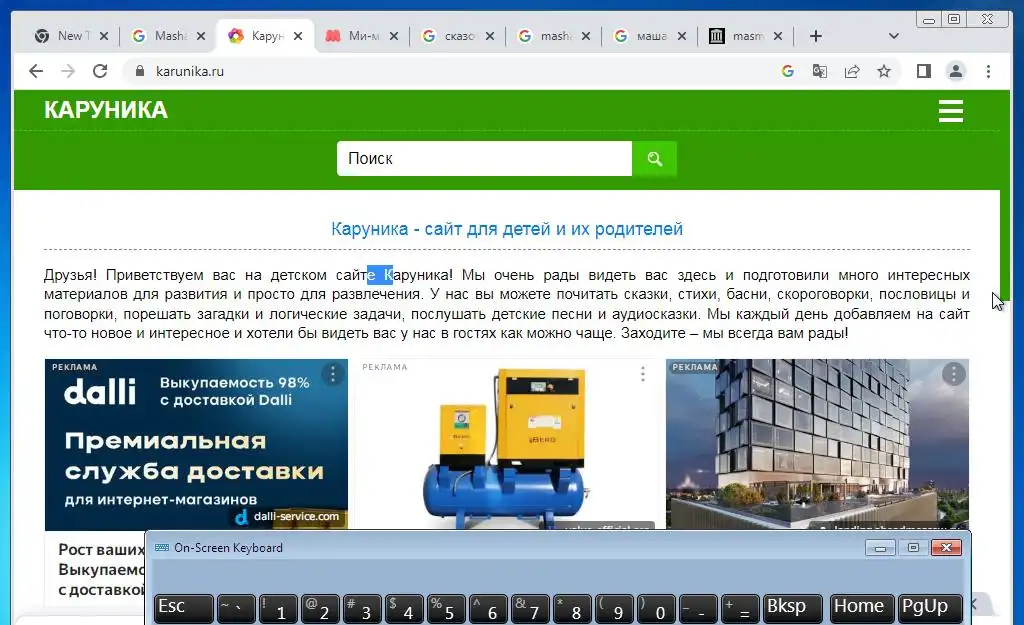Click the green search magnifier button
Screen dimensions: 1024x625
[x=654, y=158]
